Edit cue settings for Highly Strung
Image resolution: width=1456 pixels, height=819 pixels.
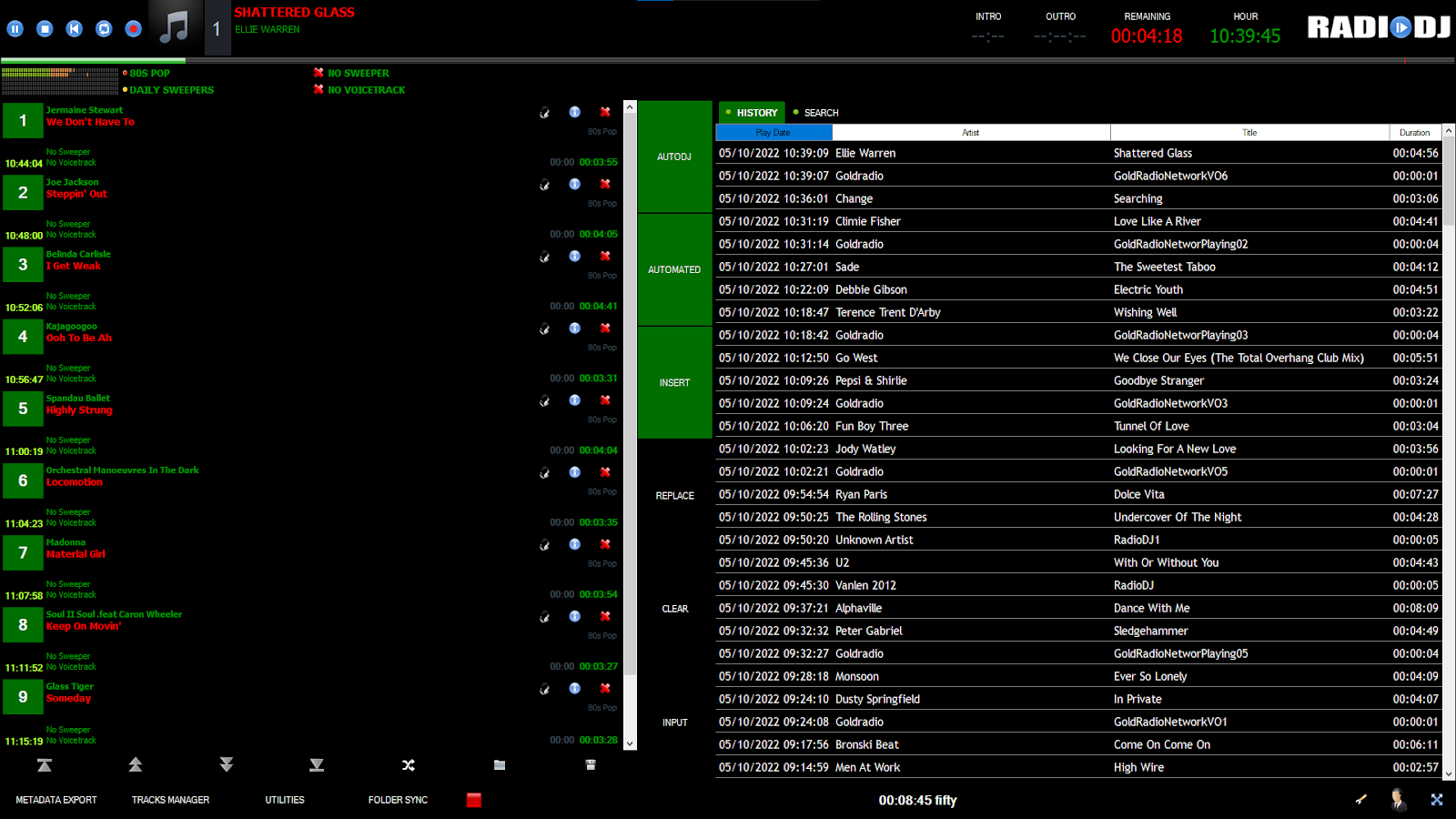click(x=544, y=401)
